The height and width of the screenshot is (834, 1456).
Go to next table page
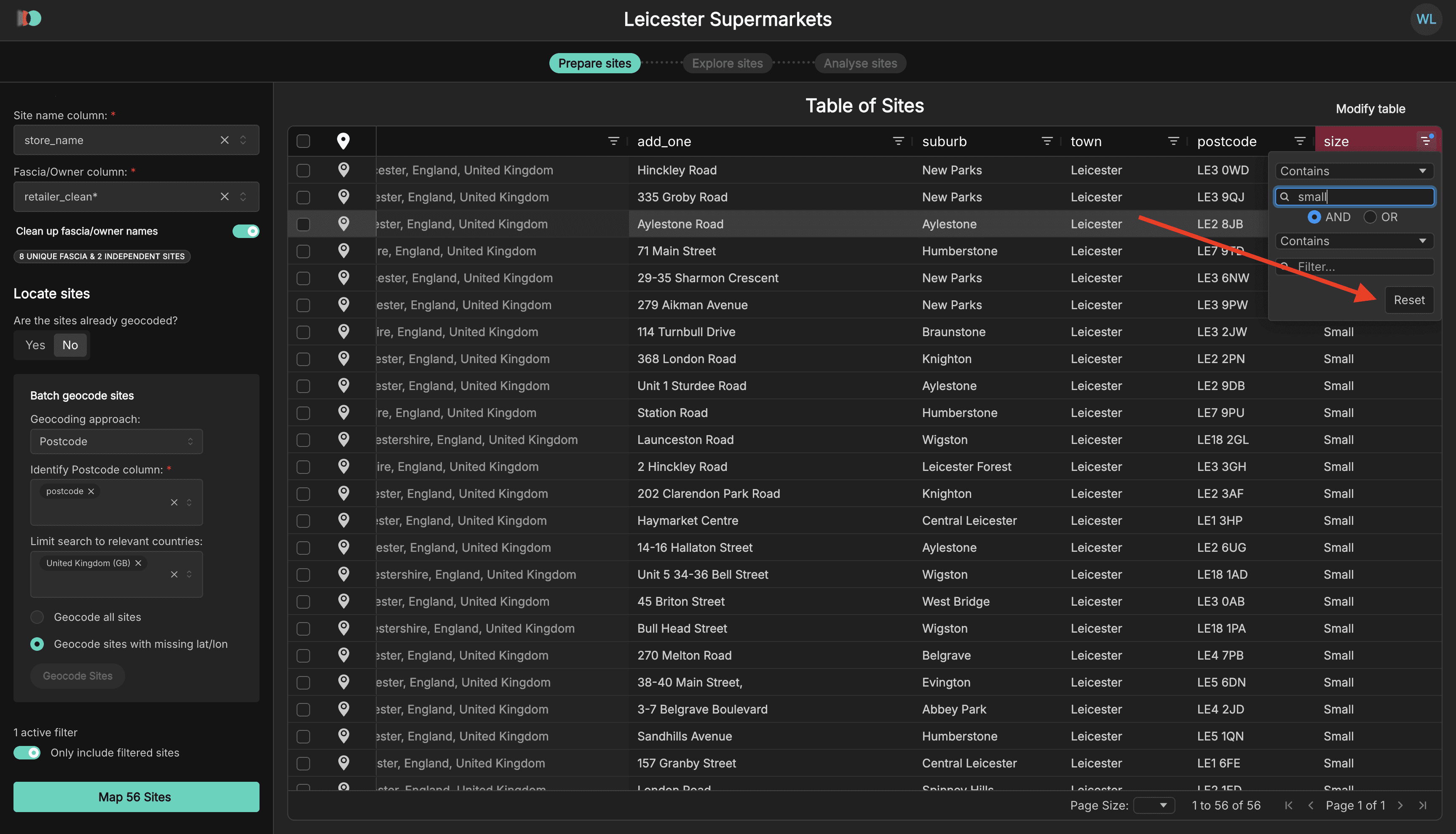coord(1400,805)
